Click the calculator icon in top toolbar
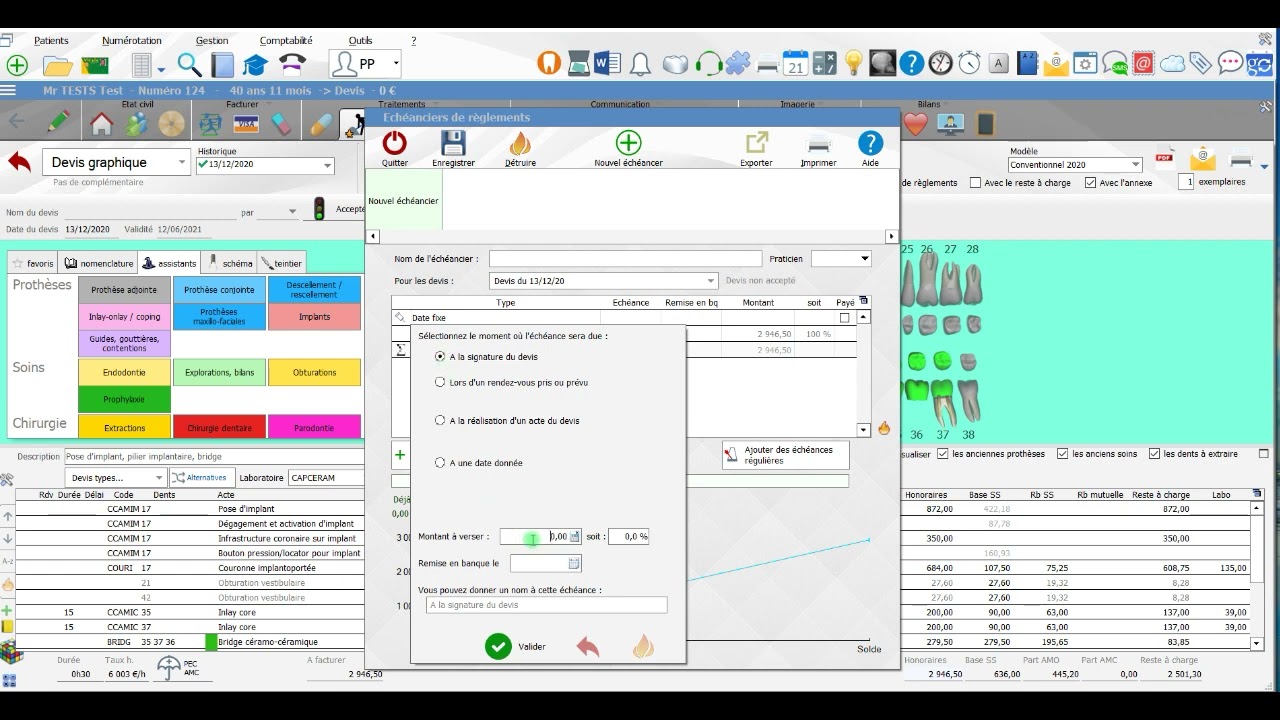Image resolution: width=1280 pixels, height=720 pixels. (x=825, y=63)
